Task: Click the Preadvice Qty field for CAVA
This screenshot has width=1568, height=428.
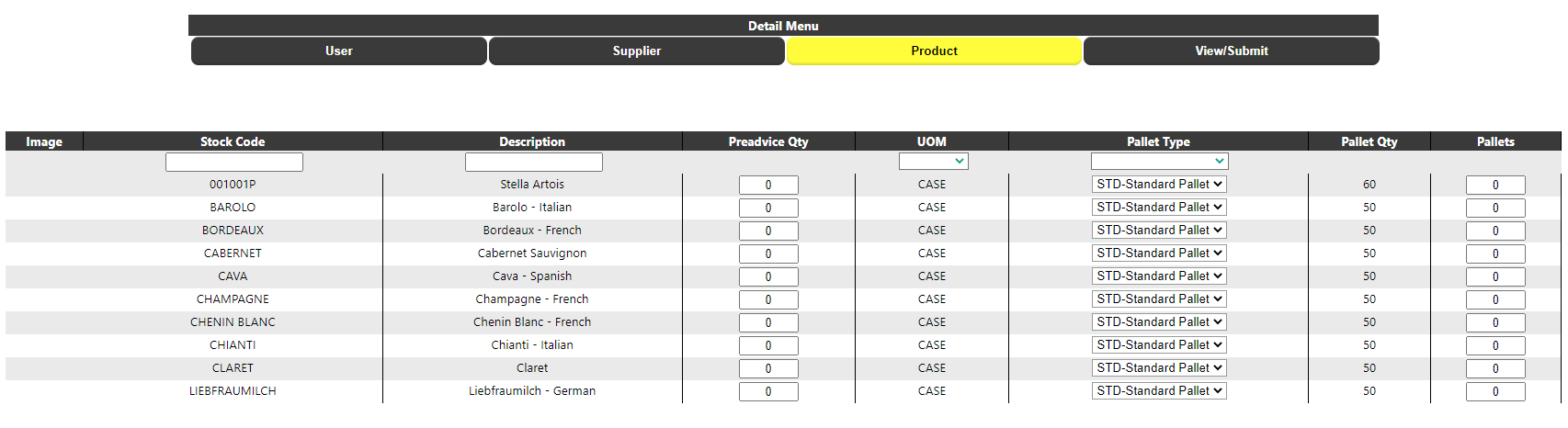Action: [768, 276]
